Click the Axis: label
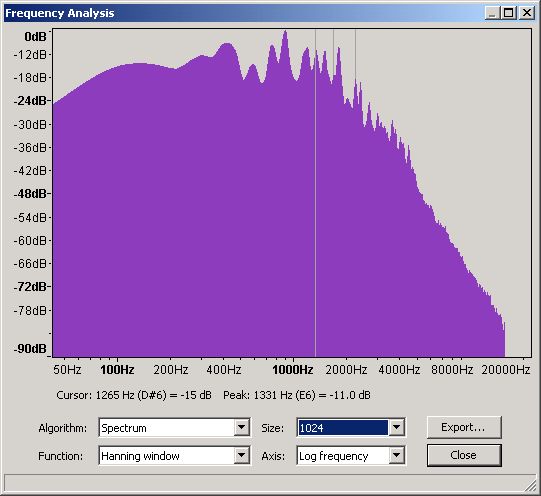The image size is (541, 496). (x=273, y=456)
